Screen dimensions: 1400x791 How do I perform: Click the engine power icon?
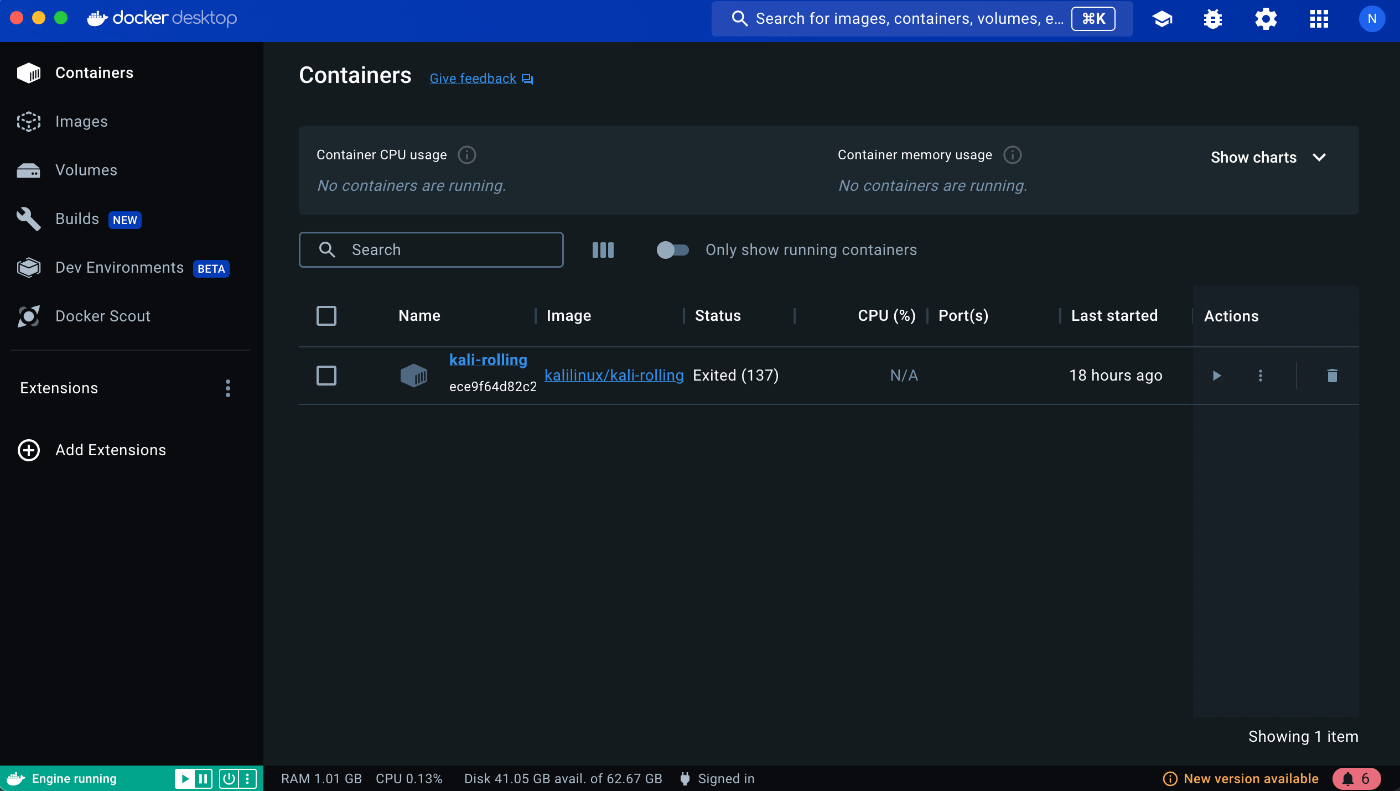(x=229, y=779)
